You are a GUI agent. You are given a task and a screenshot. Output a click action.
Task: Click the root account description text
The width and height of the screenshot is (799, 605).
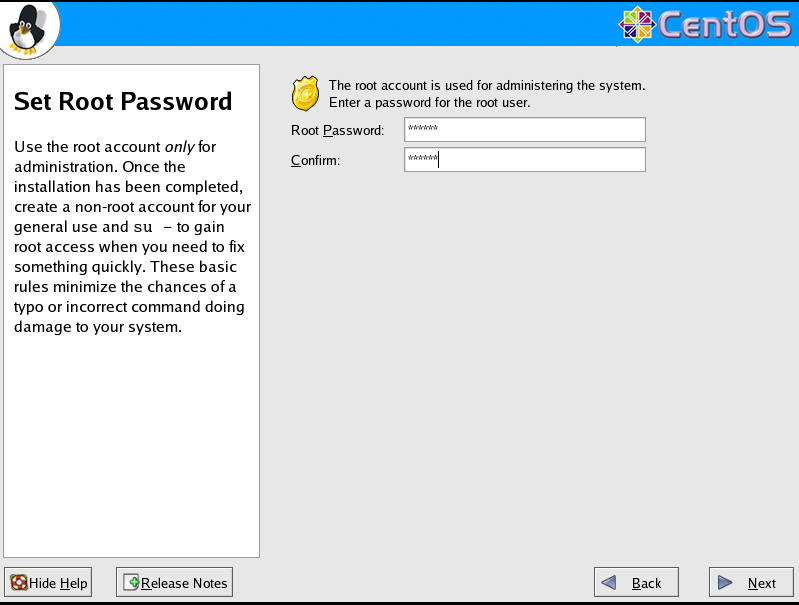point(487,94)
